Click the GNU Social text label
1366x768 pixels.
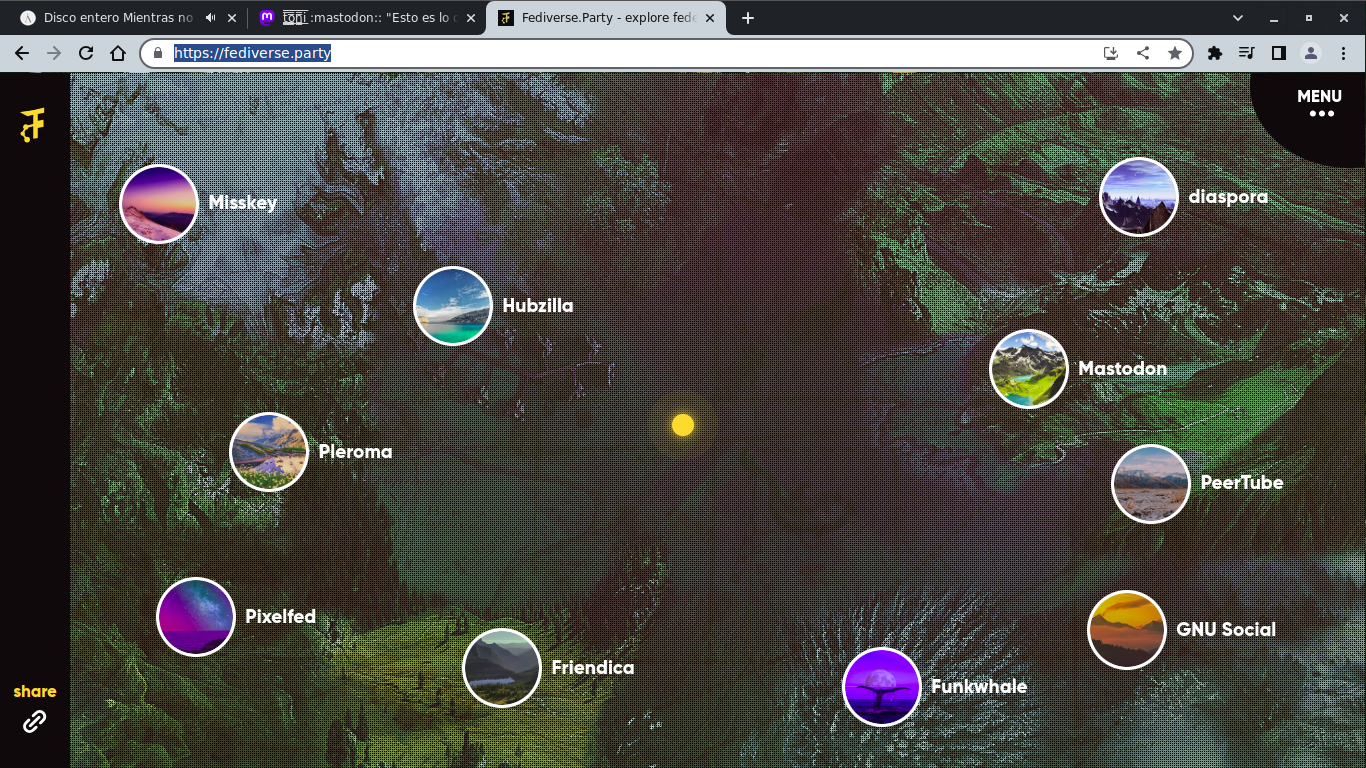1226,630
